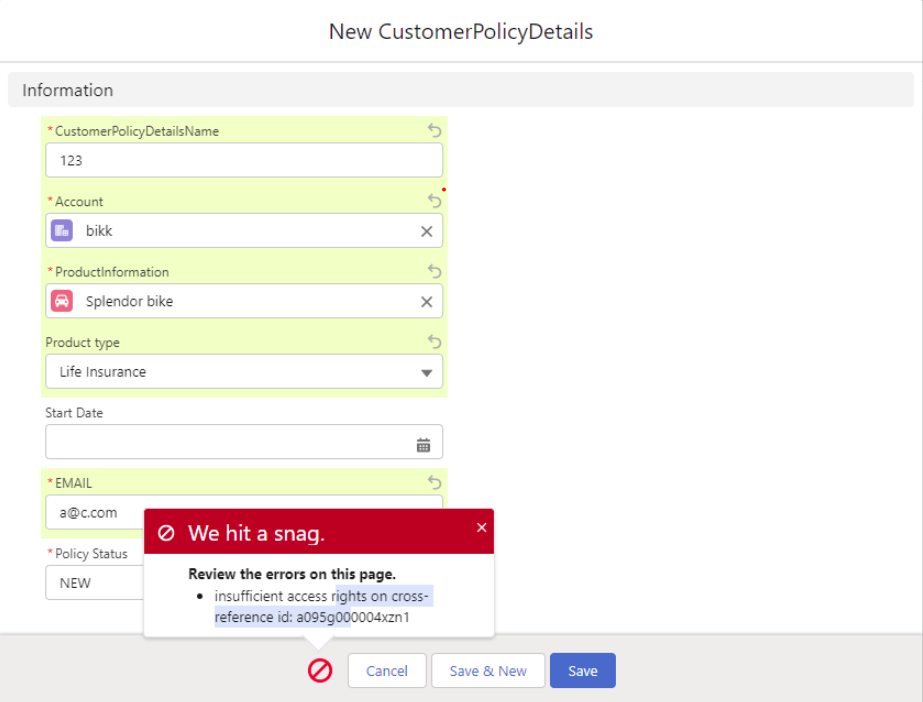Edit the CustomerPolicyDetailsName field with 123
923x702 pixels.
pos(244,160)
